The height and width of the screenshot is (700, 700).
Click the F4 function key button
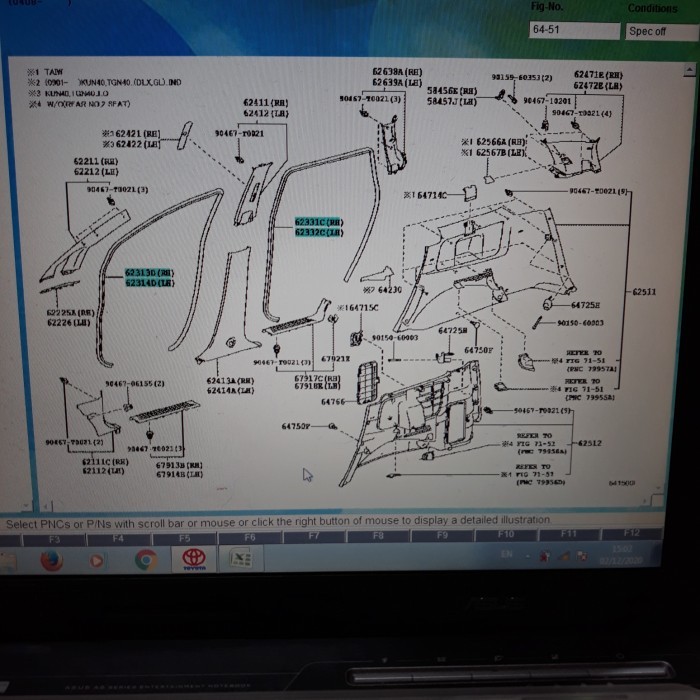click(118, 539)
